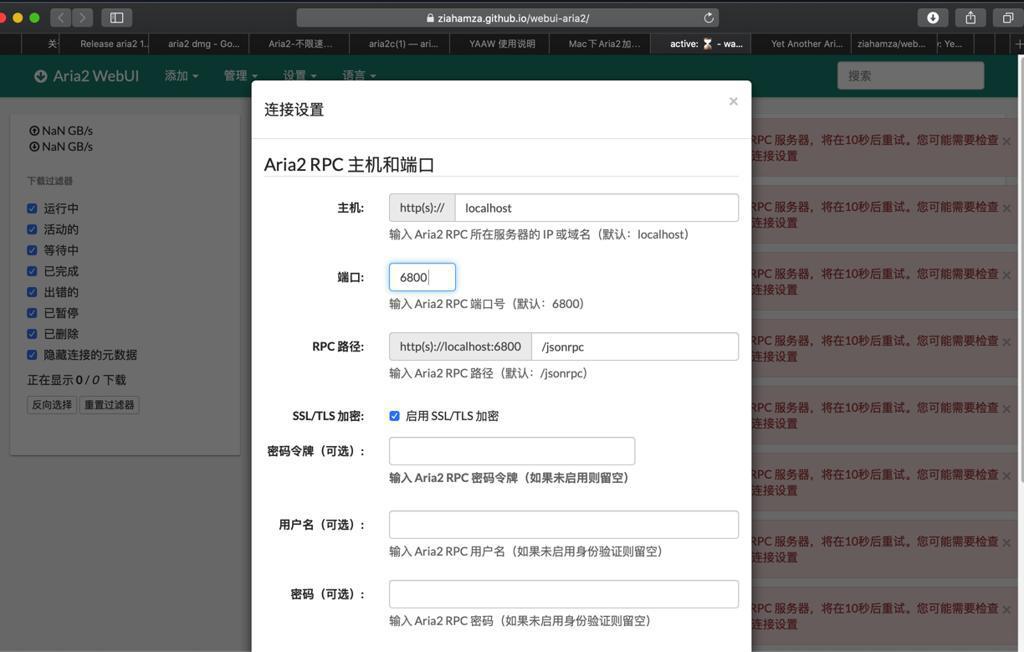The height and width of the screenshot is (652, 1024).
Task: Open the Safari downloads button
Action: point(933,18)
